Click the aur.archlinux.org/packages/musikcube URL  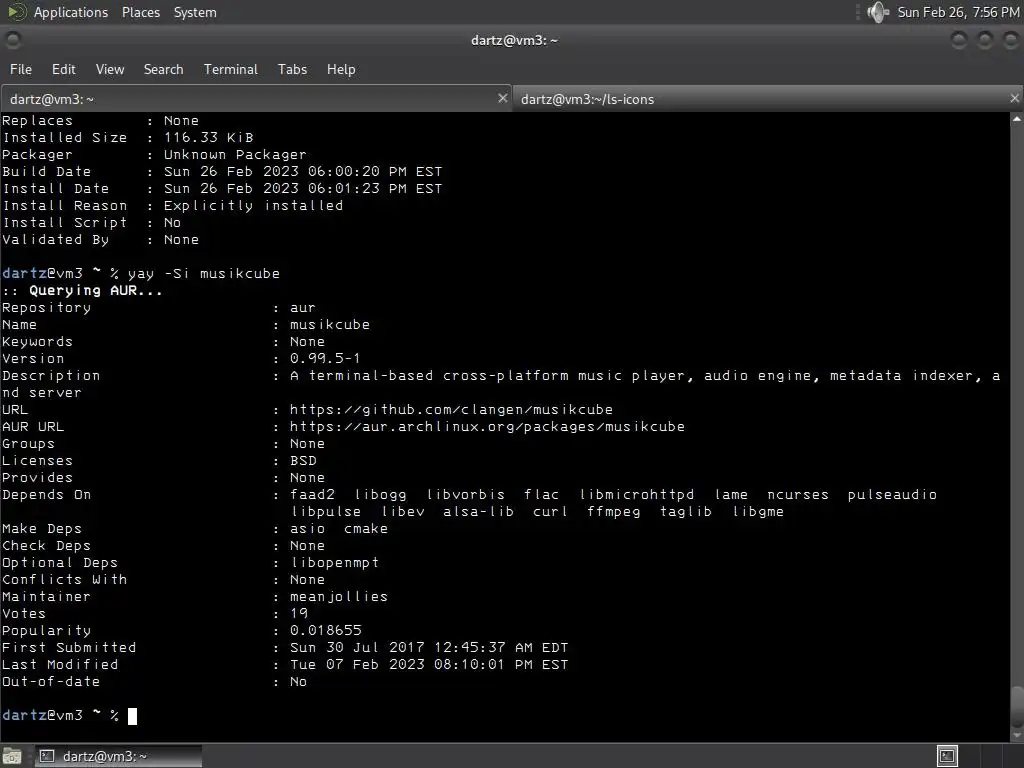[x=487, y=426]
